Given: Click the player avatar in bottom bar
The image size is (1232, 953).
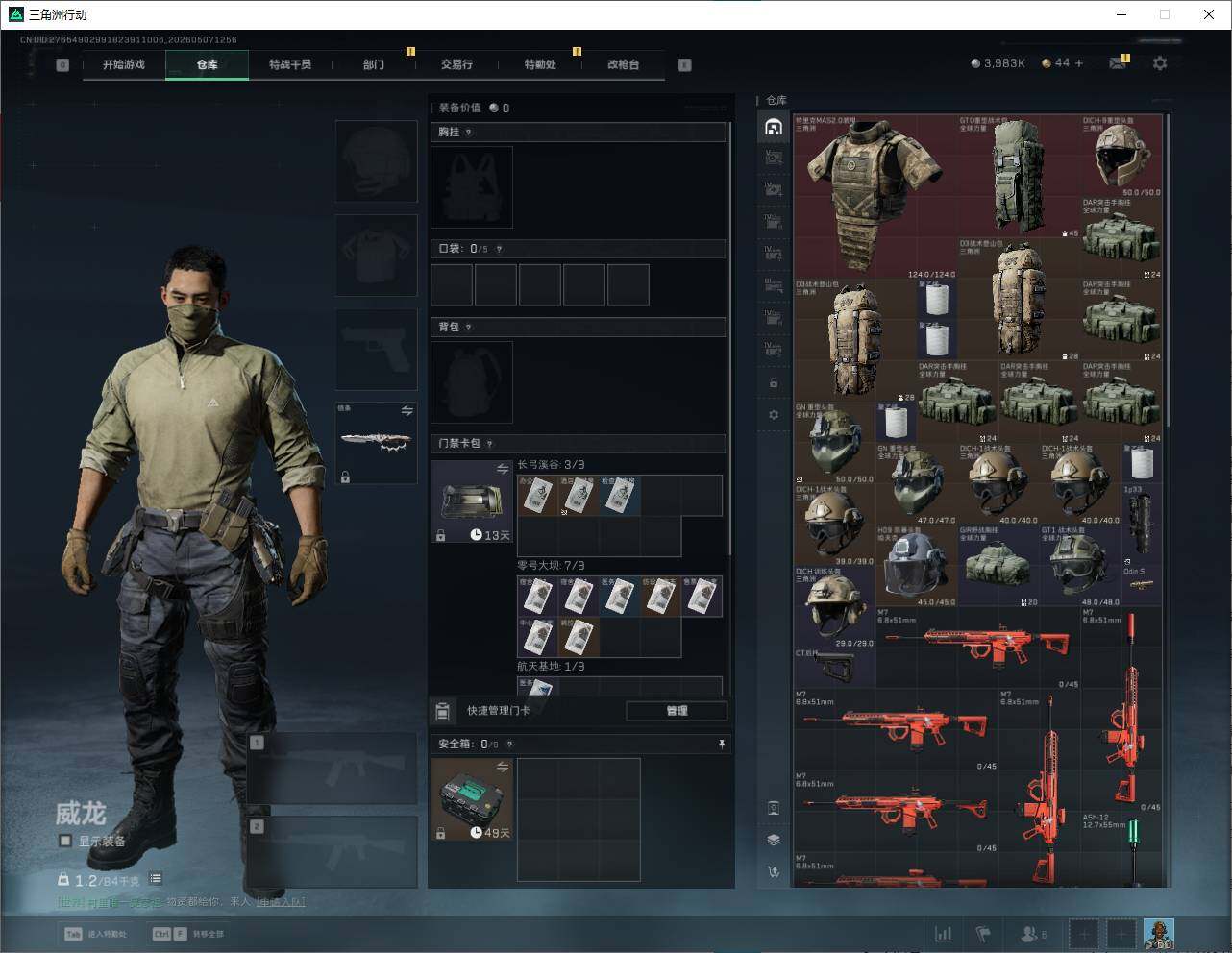Looking at the screenshot, I should (x=1159, y=932).
